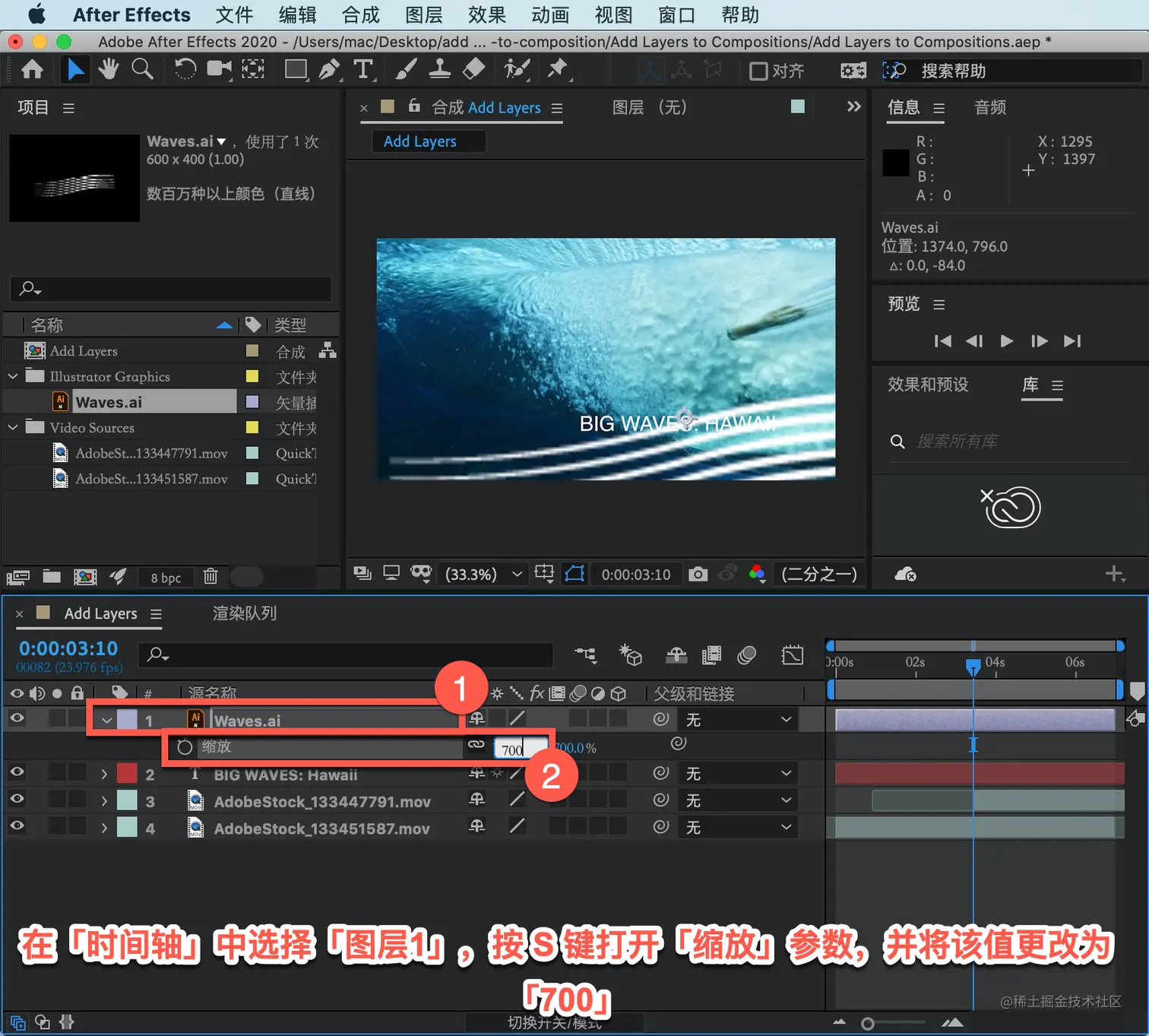Expand the BIG WAVES: Hawaii layer
This screenshot has width=1149, height=1036.
104,775
